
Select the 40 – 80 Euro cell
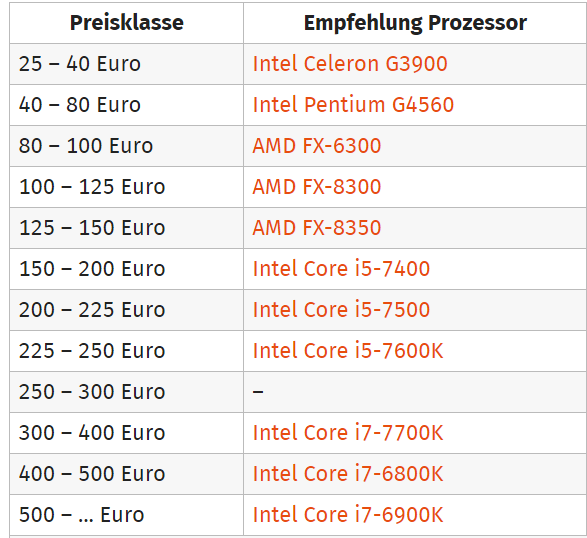pyautogui.click(x=127, y=105)
